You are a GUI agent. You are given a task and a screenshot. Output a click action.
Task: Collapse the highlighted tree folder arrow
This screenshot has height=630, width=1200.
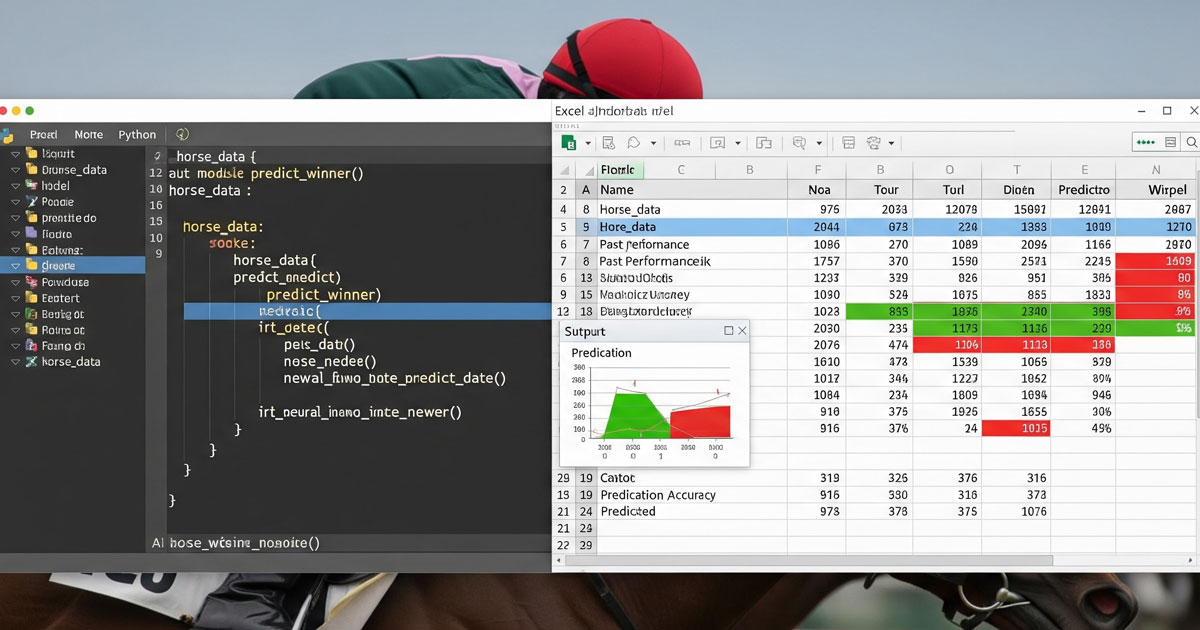click(x=15, y=266)
